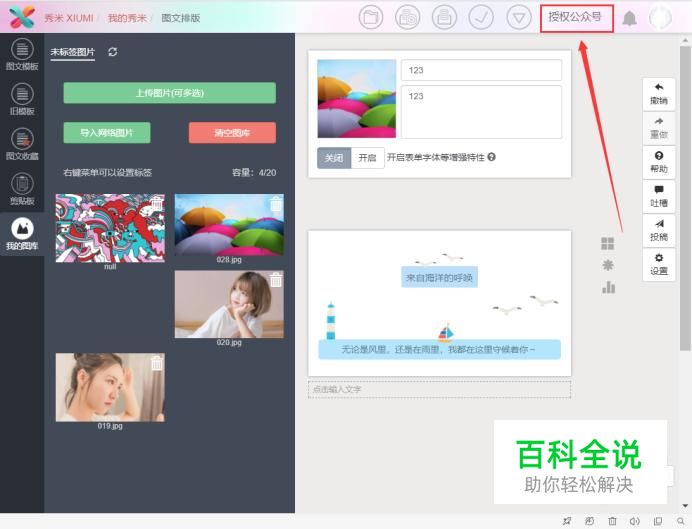Click the red 清空图库 button
The width and height of the screenshot is (692, 529).
[x=232, y=132]
